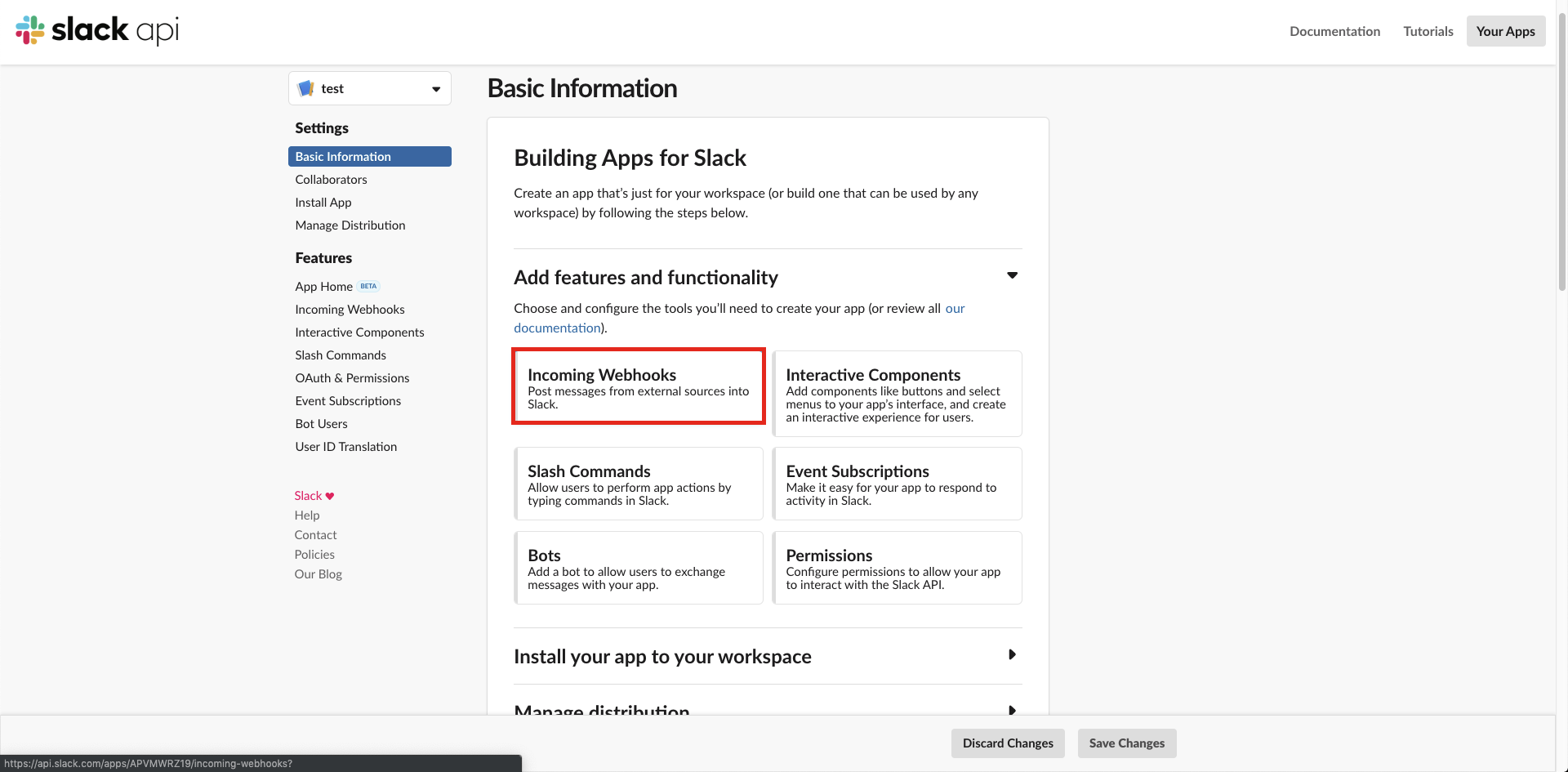
Task: Open the Our Blog link
Action: pyautogui.click(x=318, y=573)
